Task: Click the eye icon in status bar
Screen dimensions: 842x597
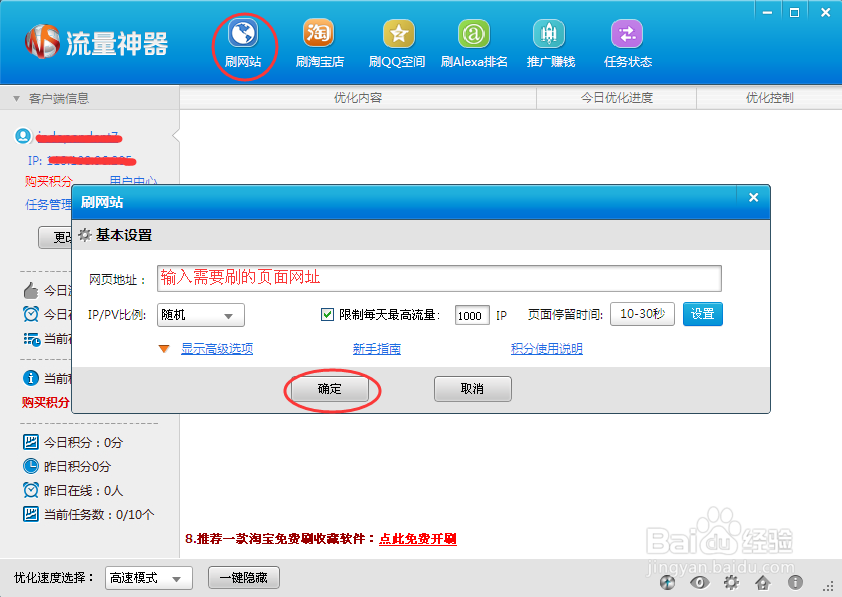Action: (700, 582)
